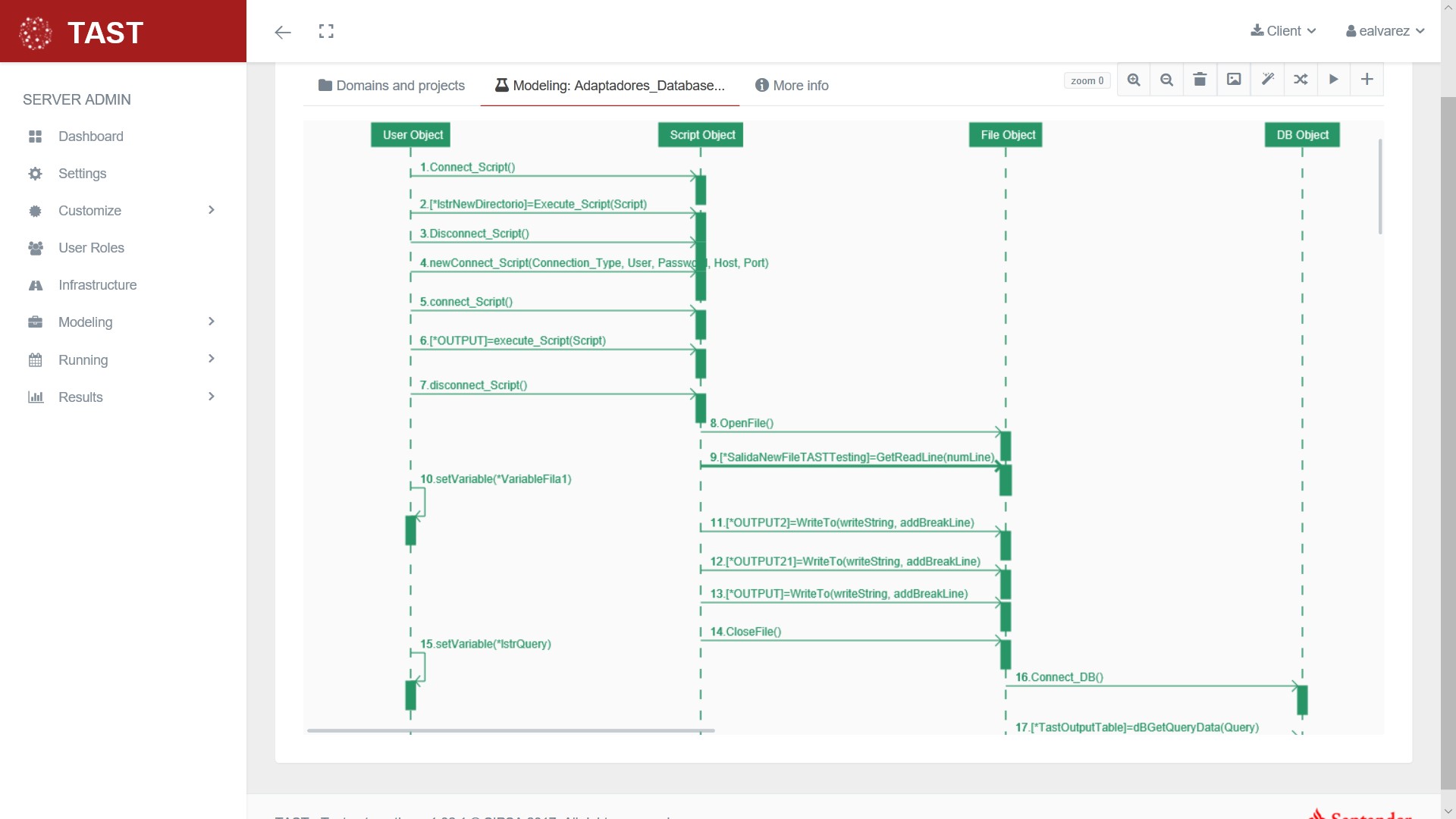1456x819 pixels.
Task: Click the trash delete icon
Action: pos(1200,80)
